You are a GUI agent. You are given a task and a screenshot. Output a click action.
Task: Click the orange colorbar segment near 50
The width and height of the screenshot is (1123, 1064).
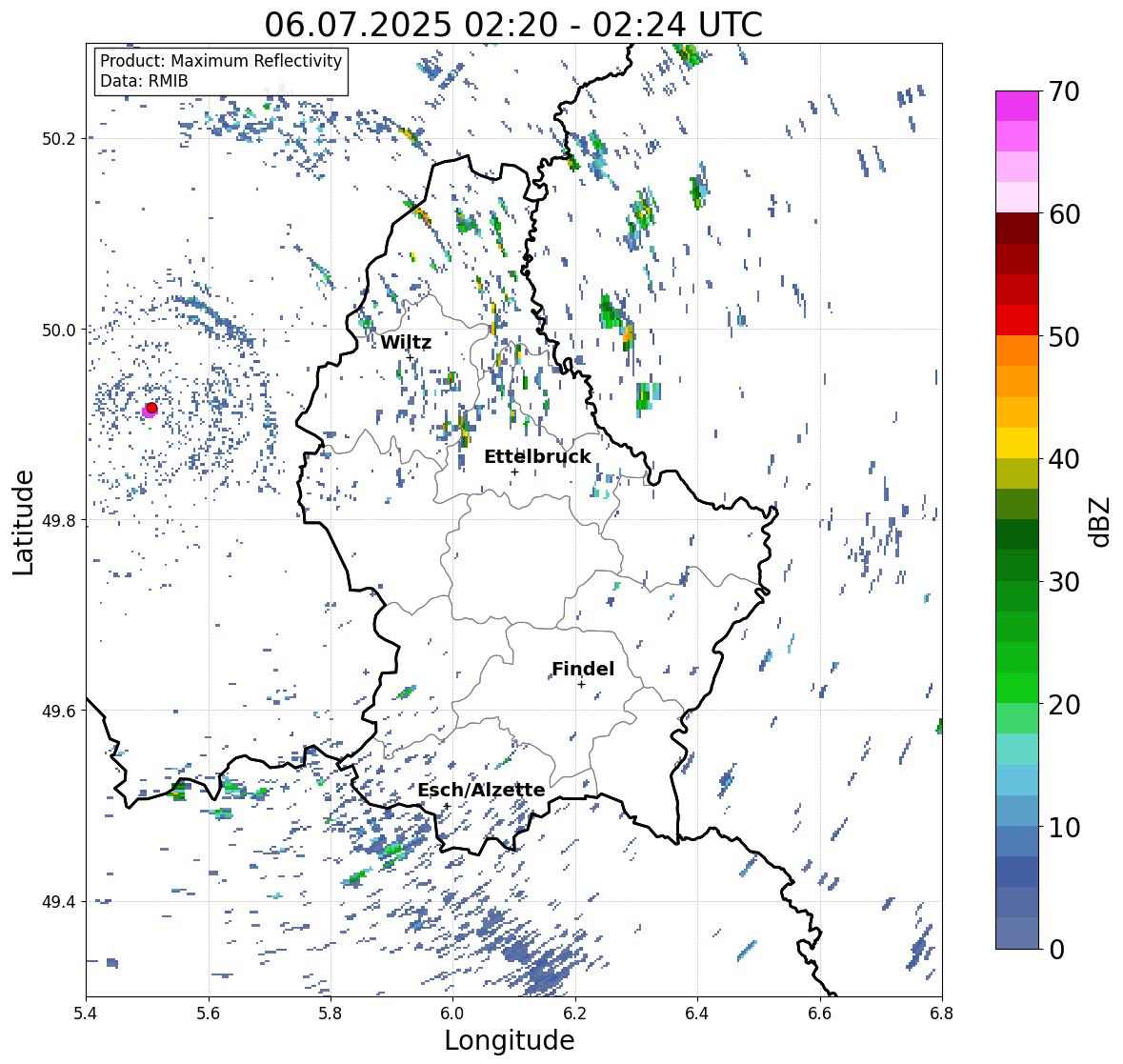tap(1017, 351)
